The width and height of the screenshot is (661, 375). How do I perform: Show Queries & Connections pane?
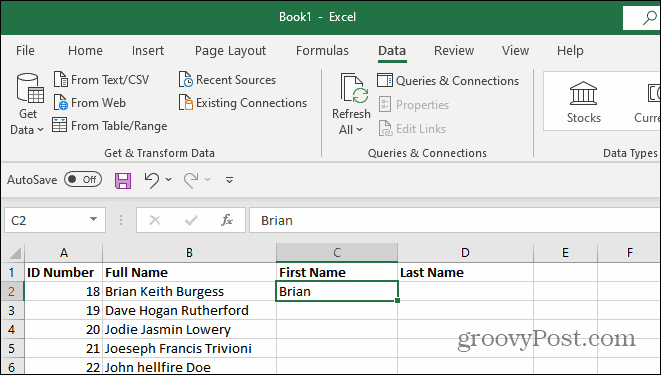tap(448, 80)
